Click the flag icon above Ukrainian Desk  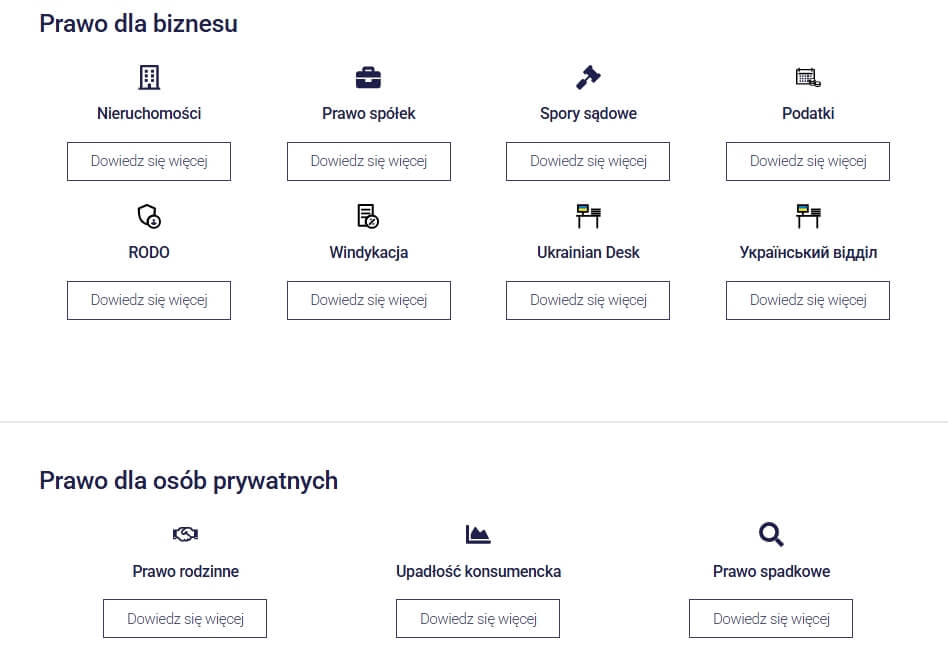[x=588, y=216]
